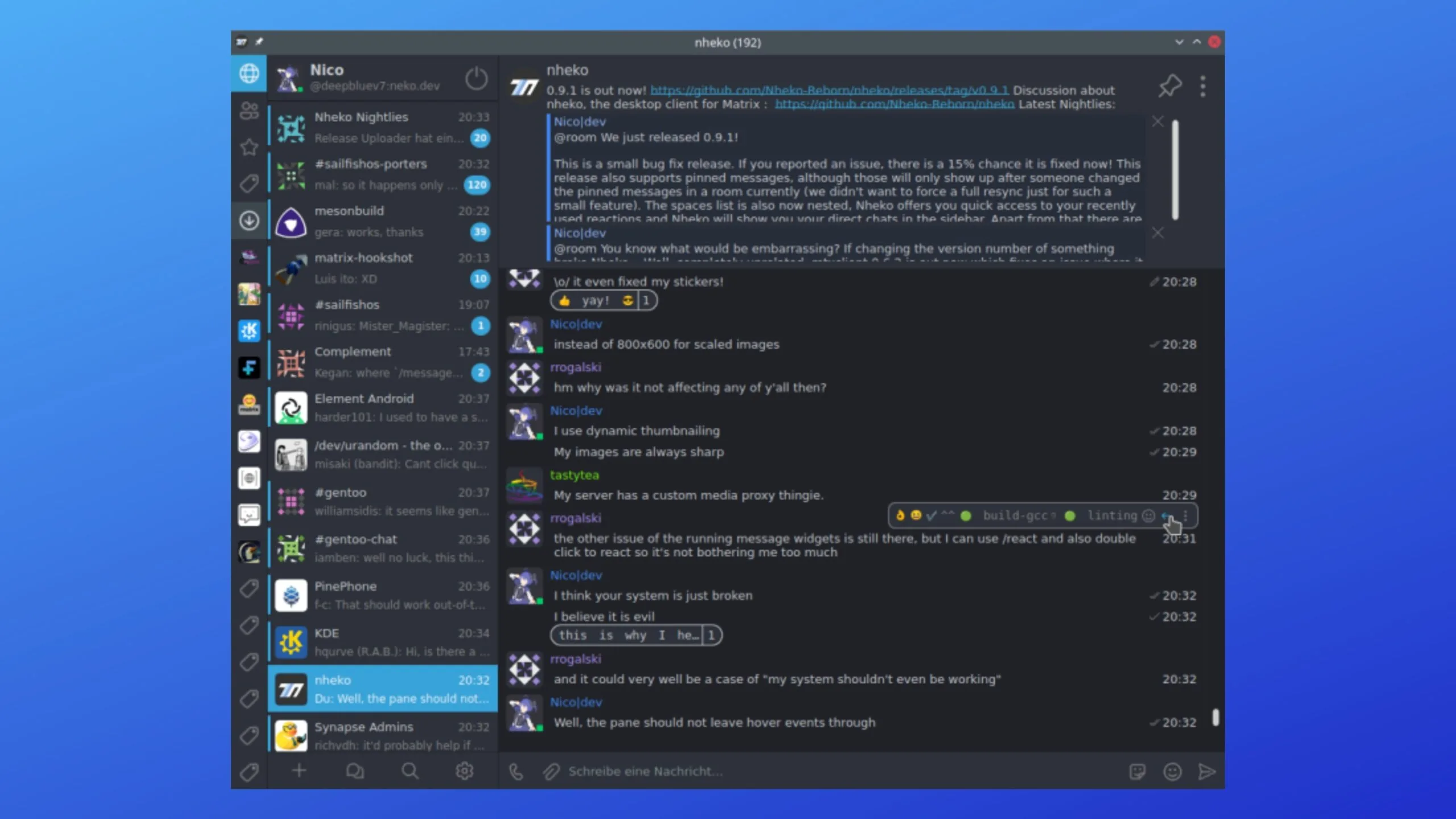The height and width of the screenshot is (819, 1456).
Task: Click the tag icon below the star icon
Action: [x=249, y=183]
